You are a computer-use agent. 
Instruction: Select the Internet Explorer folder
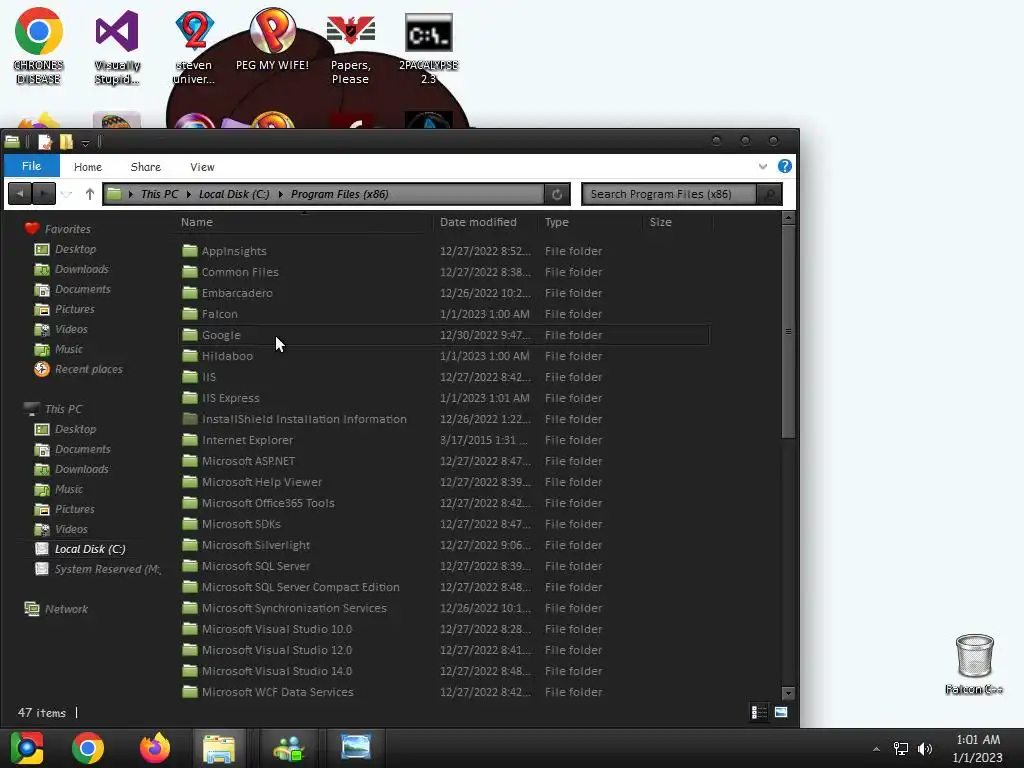[444, 440]
